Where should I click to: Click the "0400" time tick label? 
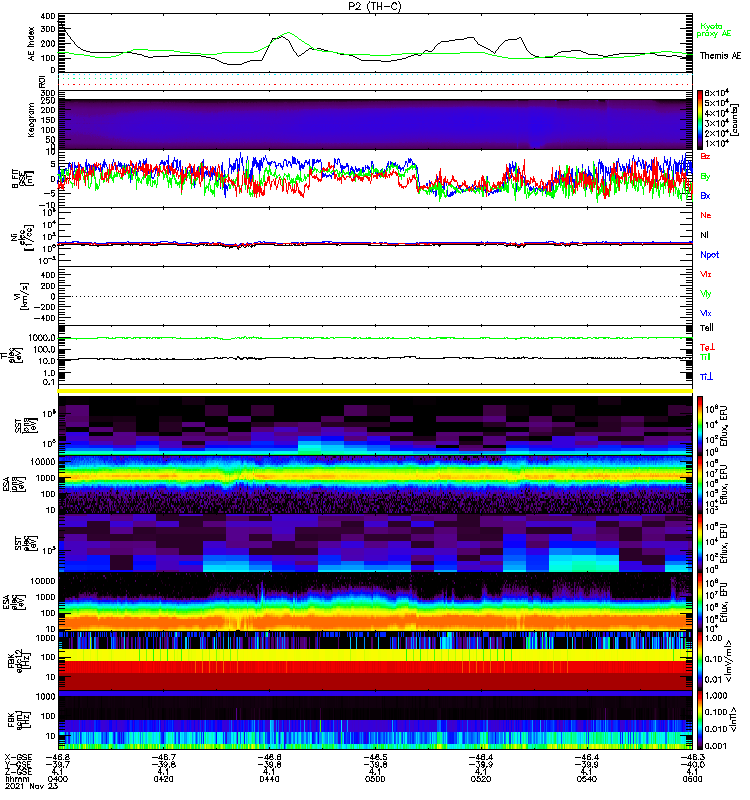coord(58,779)
